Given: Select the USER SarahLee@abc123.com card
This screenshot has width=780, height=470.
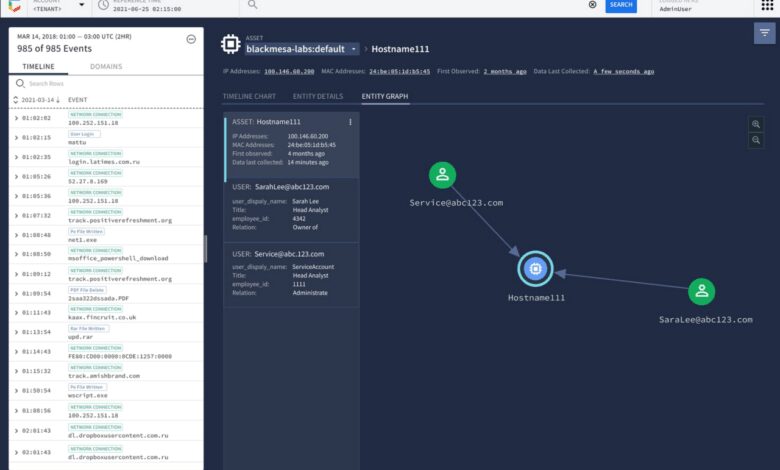Looking at the screenshot, I should click(292, 210).
